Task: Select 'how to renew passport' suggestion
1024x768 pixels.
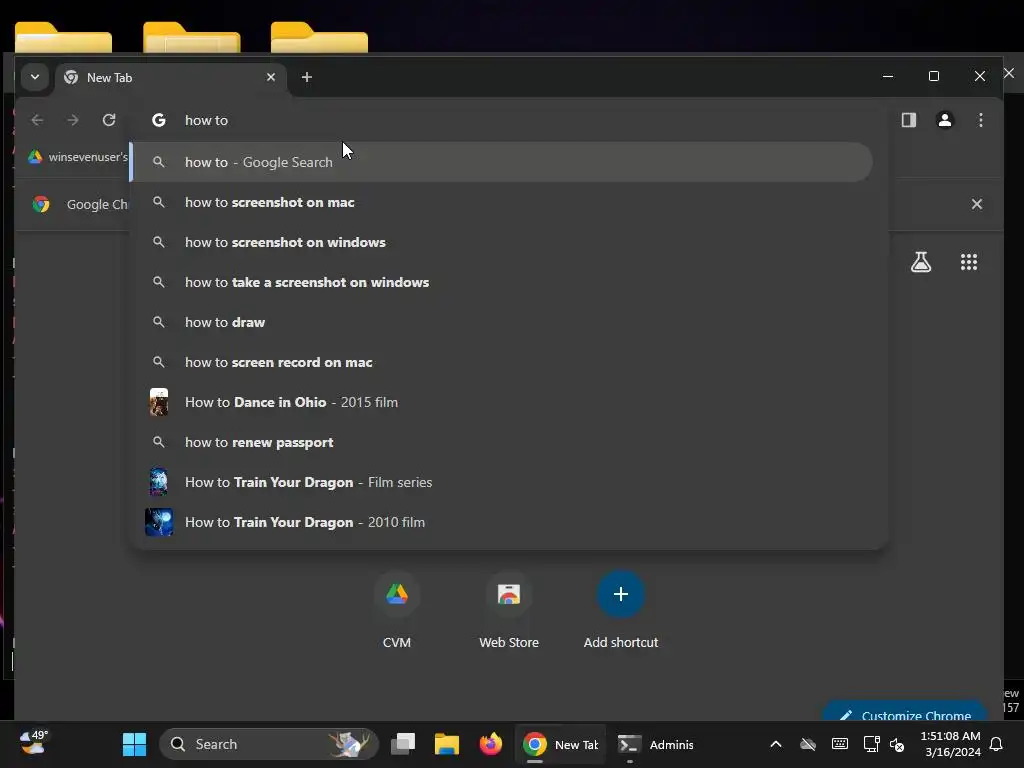Action: 502,442
